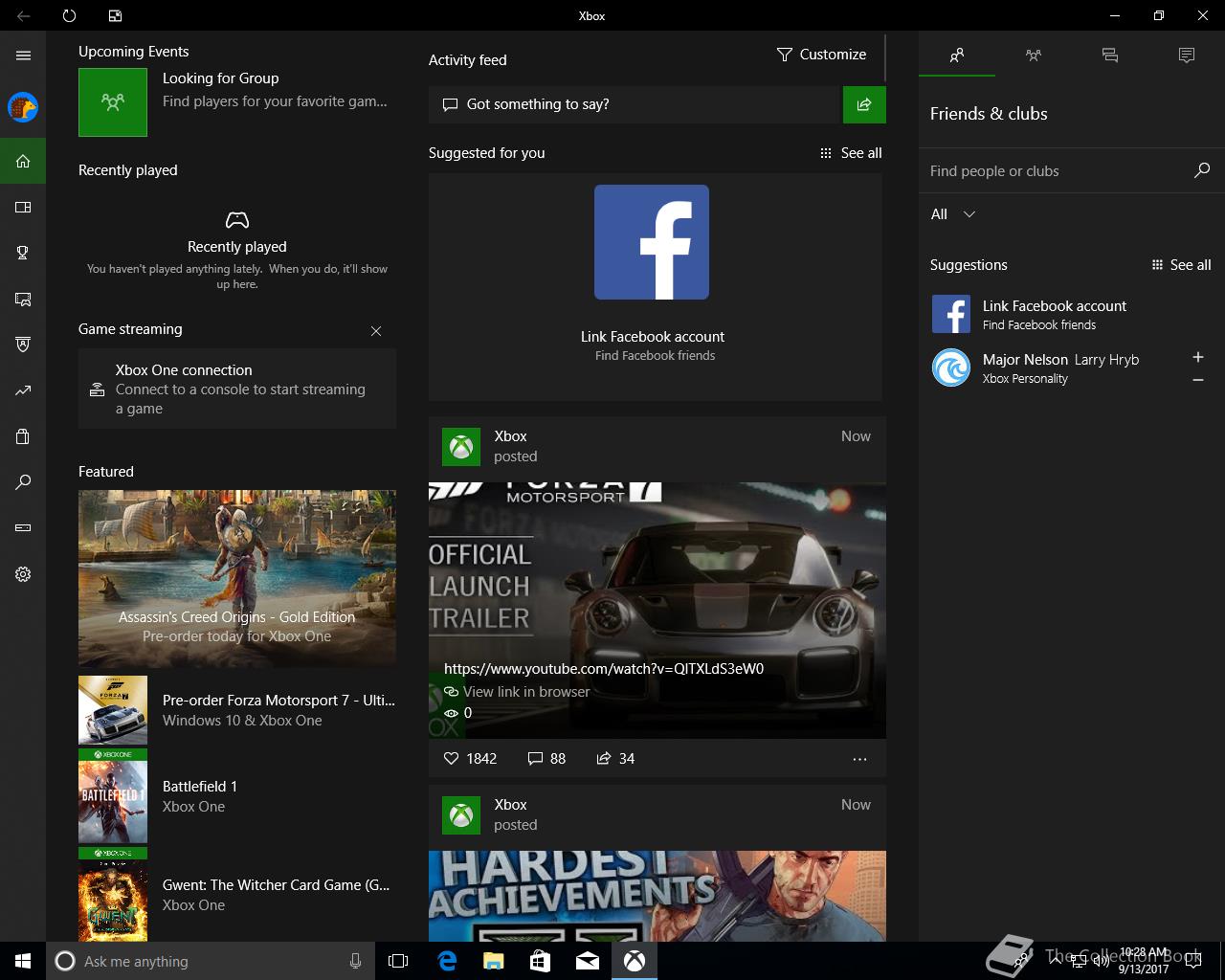1225x980 pixels.
Task: Open more options on Forza trailer post
Action: (859, 759)
